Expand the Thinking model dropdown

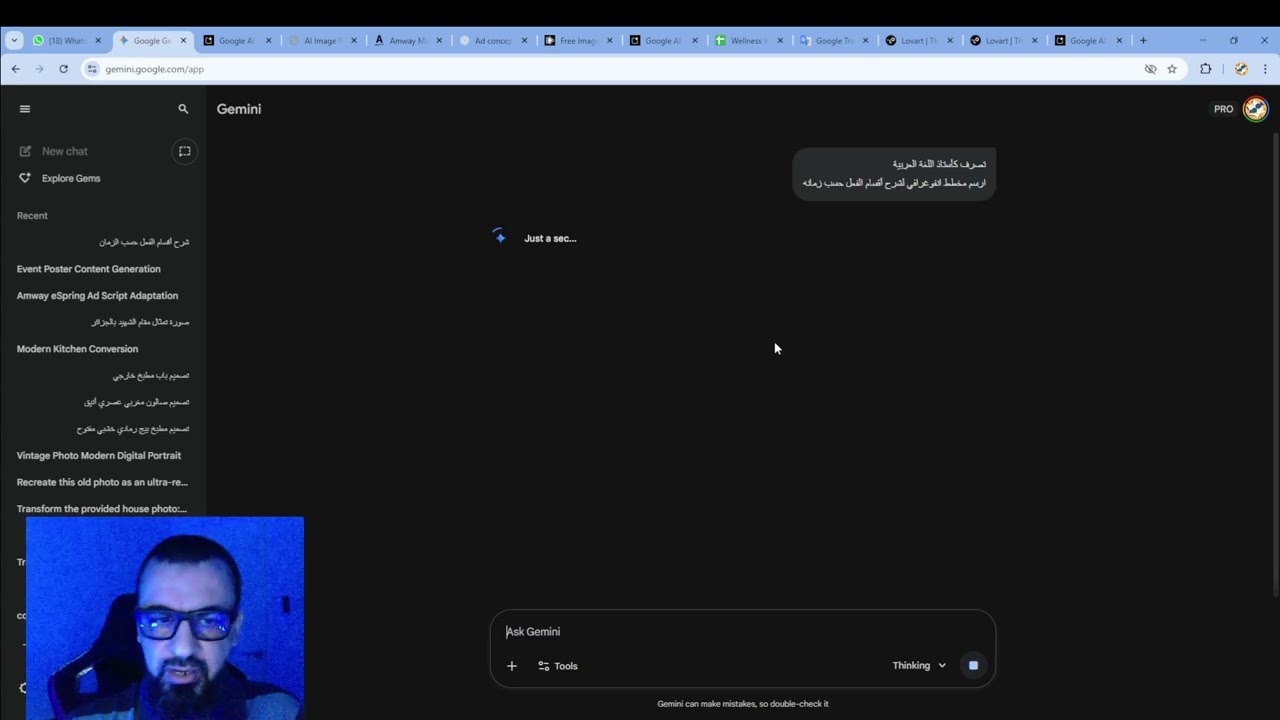[x=919, y=666]
